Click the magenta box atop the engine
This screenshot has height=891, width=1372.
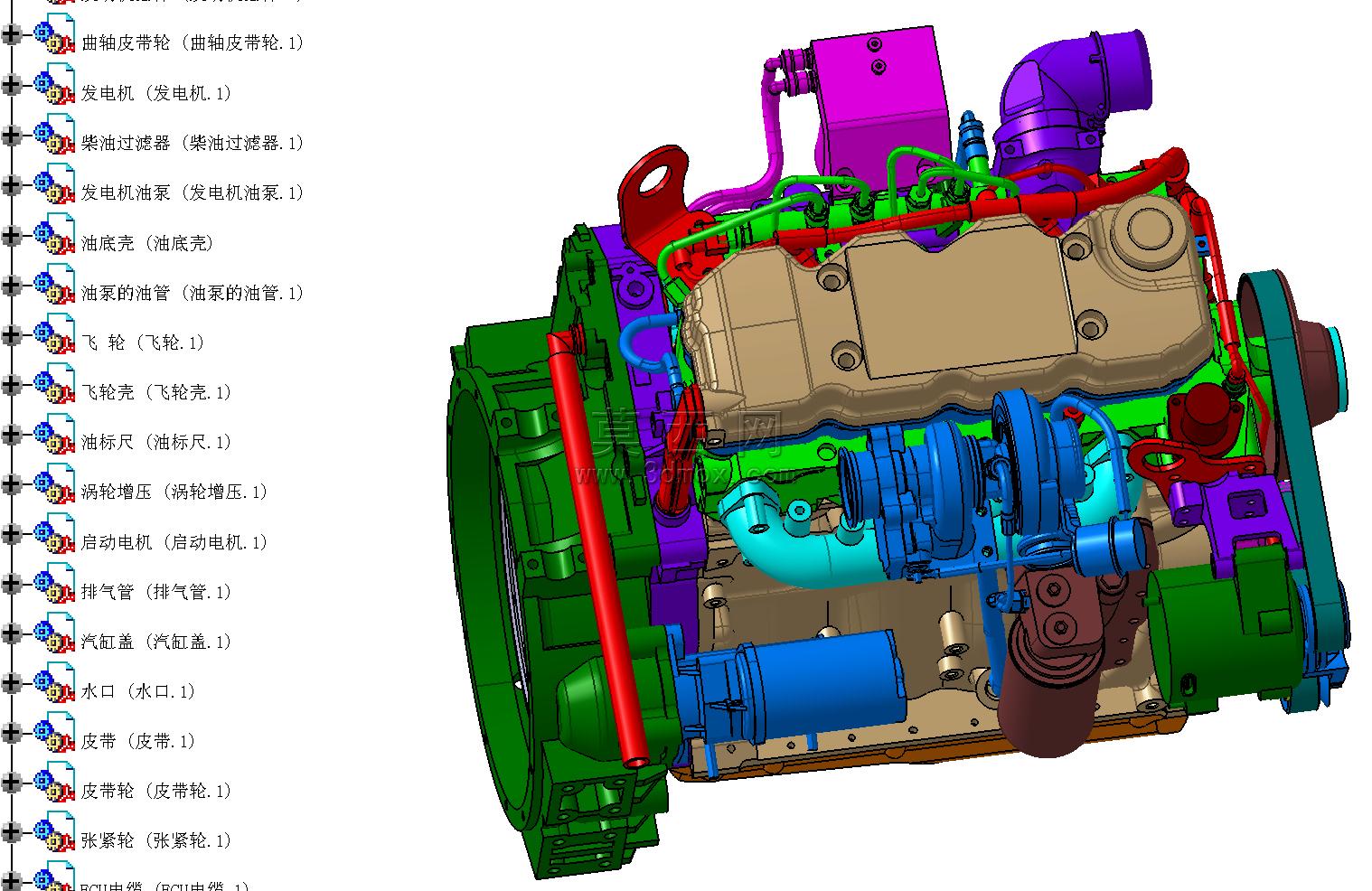coord(877,104)
